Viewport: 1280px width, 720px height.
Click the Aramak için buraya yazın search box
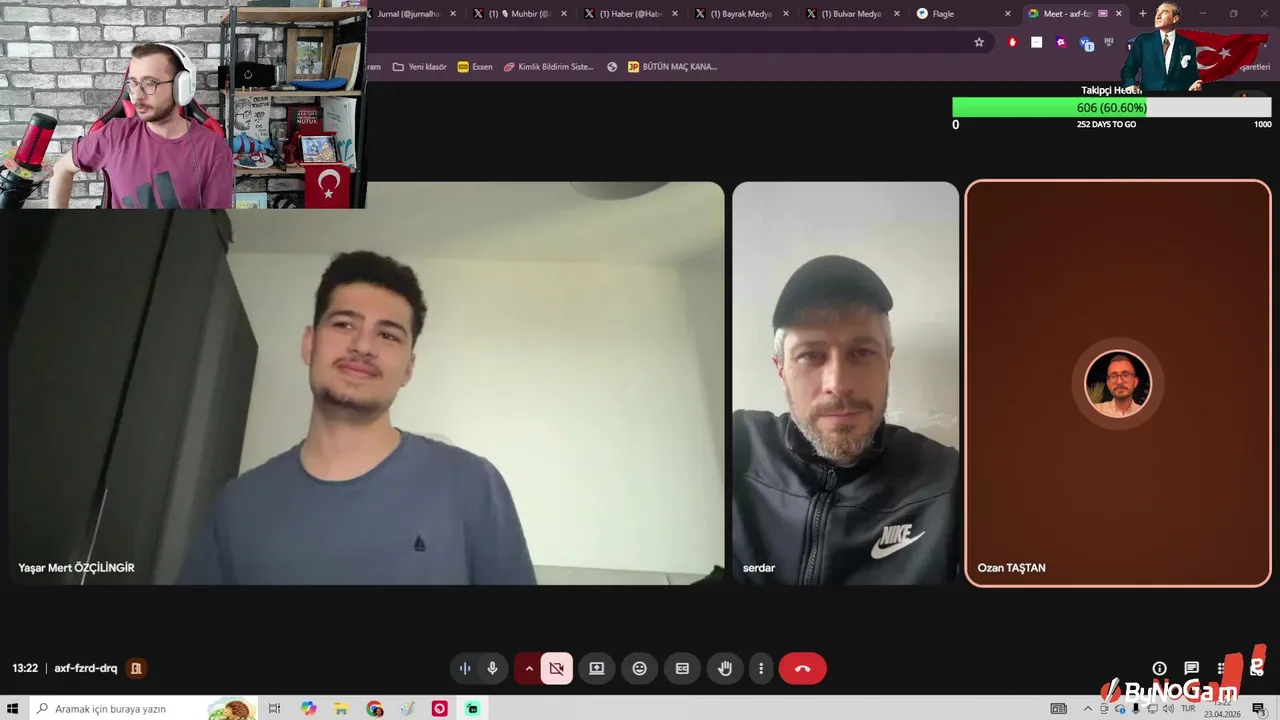pyautogui.click(x=144, y=709)
